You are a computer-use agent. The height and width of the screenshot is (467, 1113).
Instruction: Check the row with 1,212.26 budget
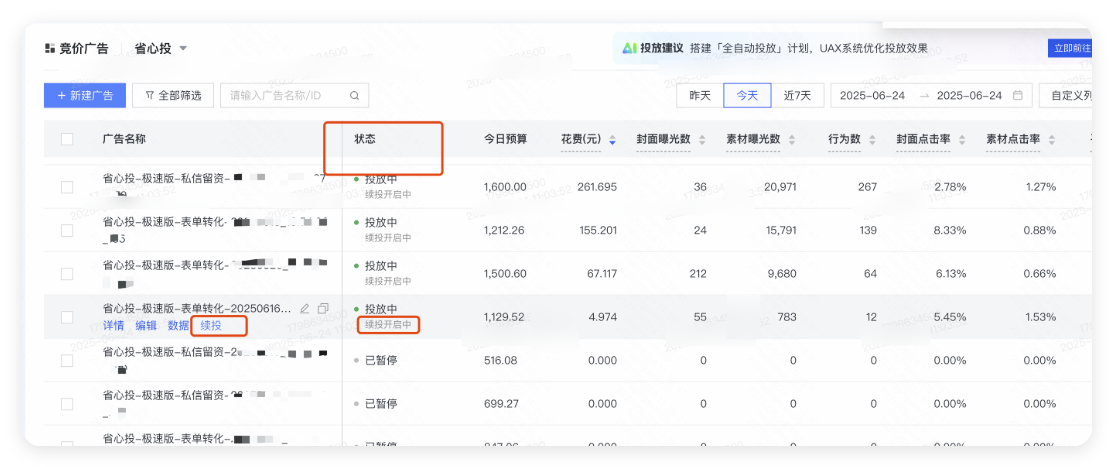[x=67, y=231]
